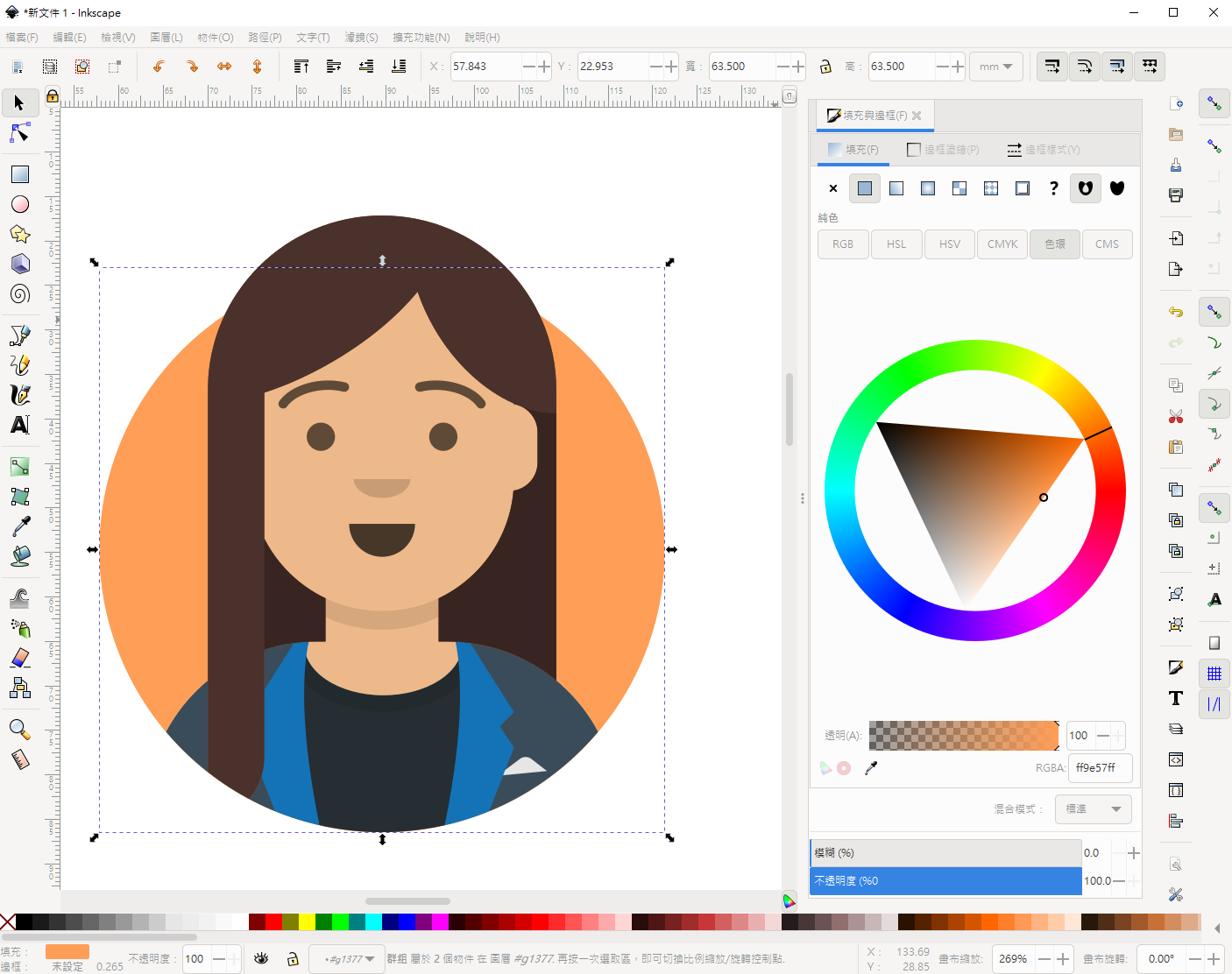Open the palette menu arrow

tap(1217, 928)
